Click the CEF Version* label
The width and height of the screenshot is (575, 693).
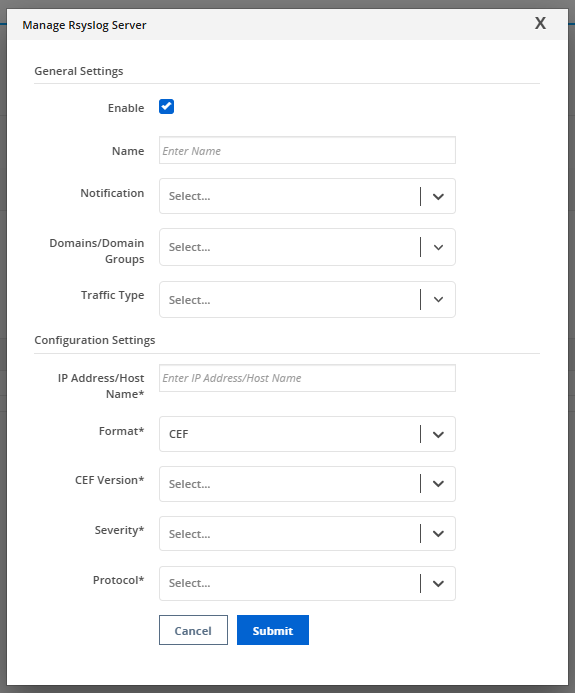click(110, 480)
